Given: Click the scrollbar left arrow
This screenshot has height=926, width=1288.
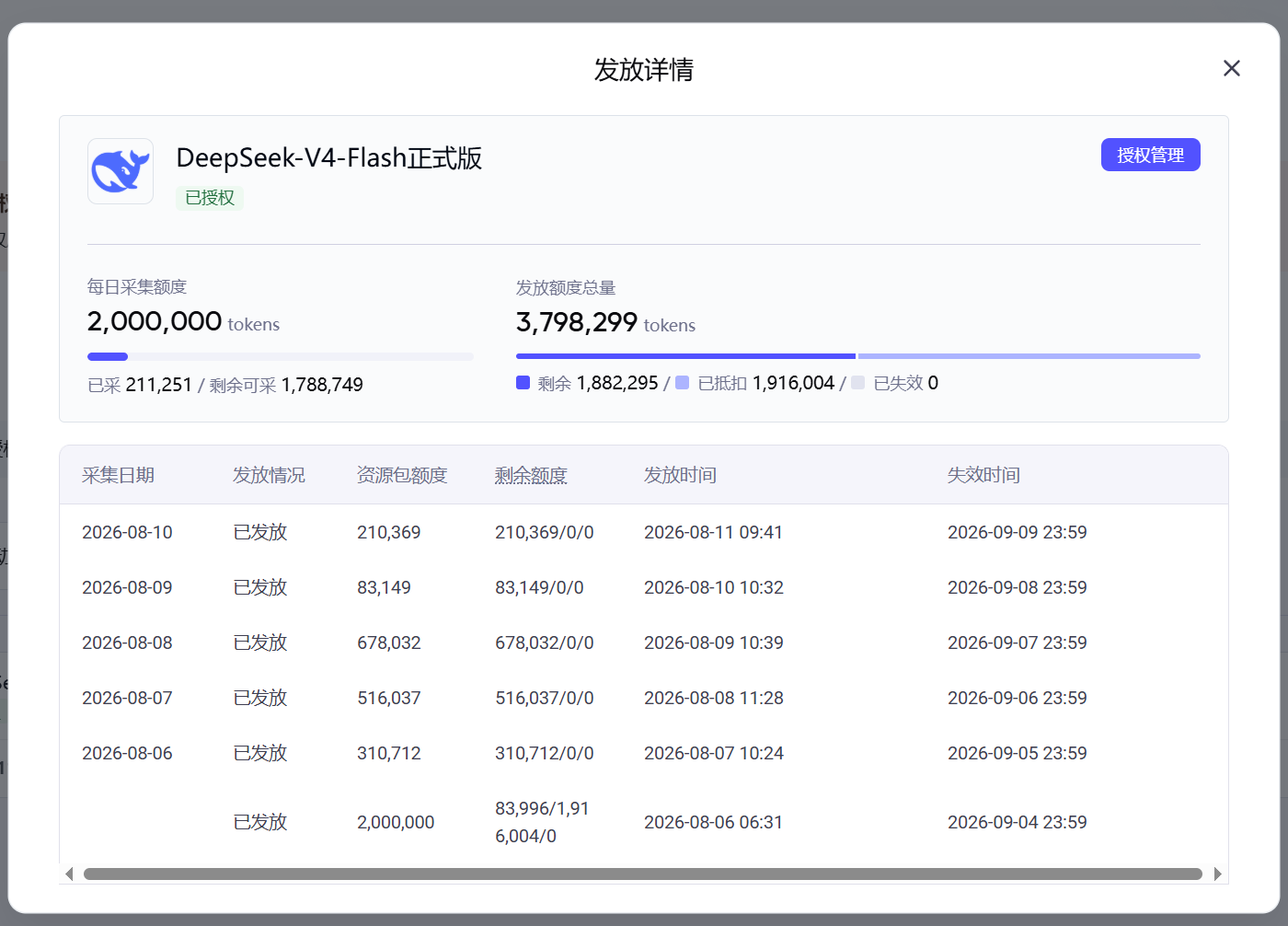Looking at the screenshot, I should [x=69, y=874].
